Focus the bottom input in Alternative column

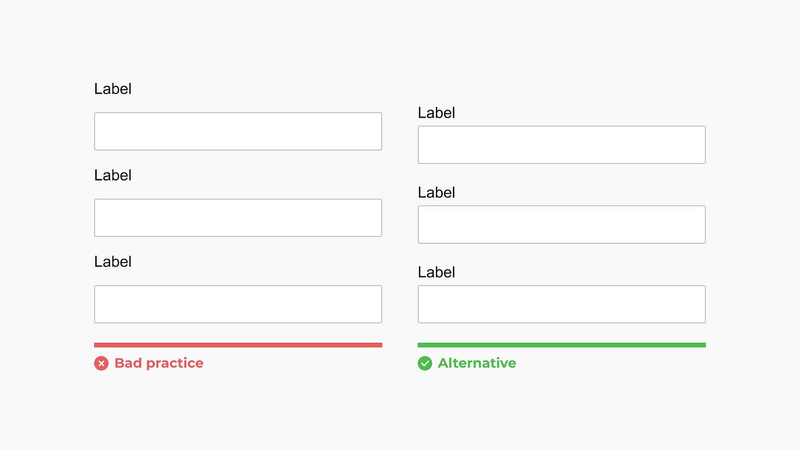coord(562,304)
